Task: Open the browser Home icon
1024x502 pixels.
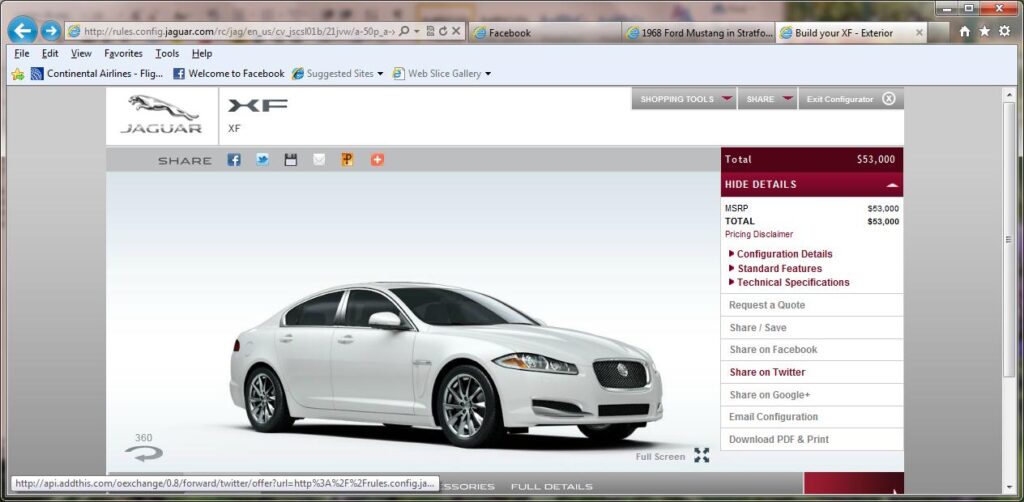Action: pyautogui.click(x=965, y=31)
